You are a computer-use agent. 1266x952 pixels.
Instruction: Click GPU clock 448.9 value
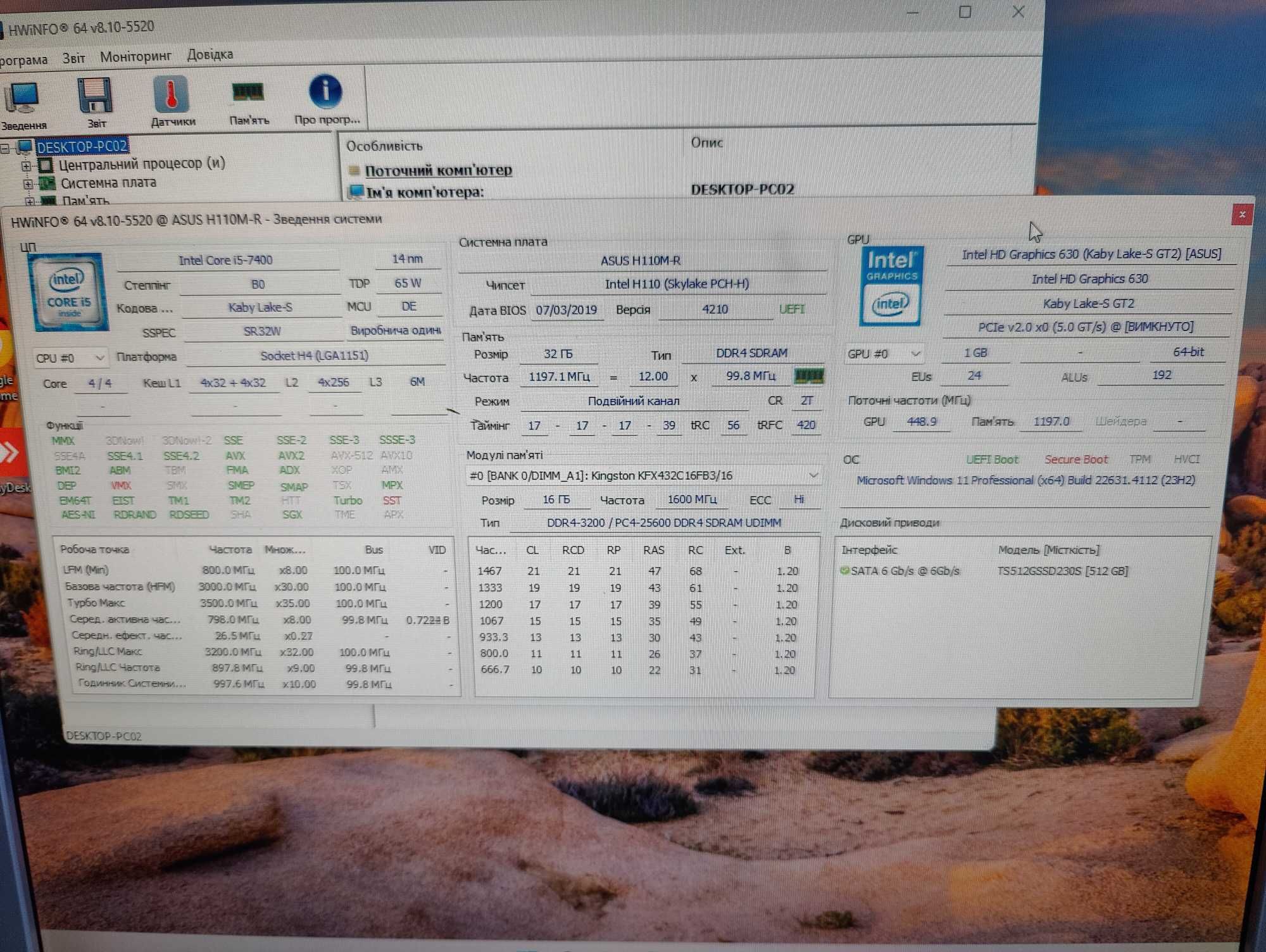(x=922, y=422)
